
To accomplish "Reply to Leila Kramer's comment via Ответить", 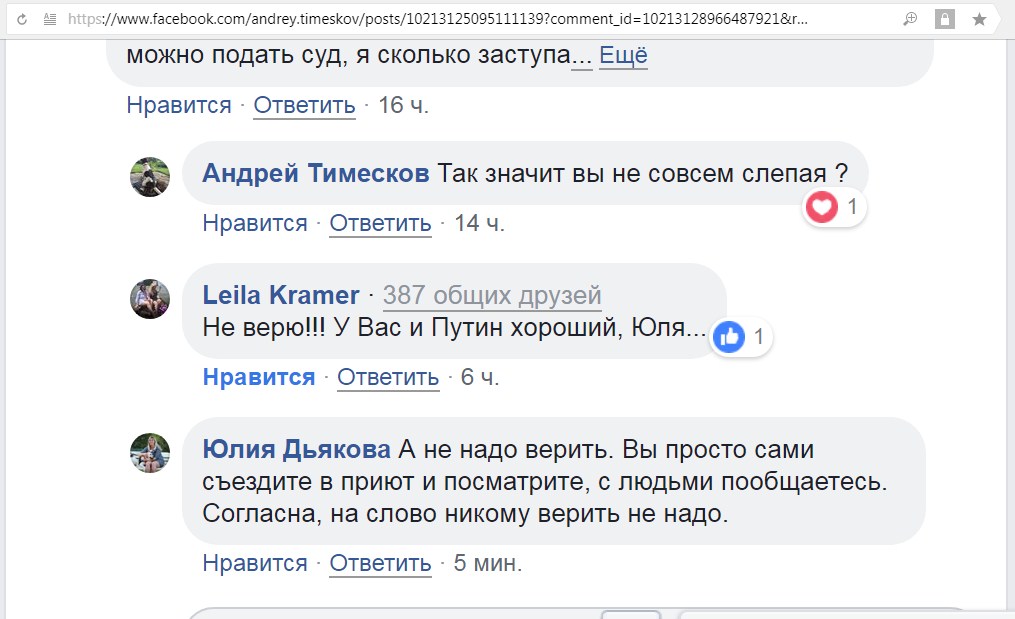I will pos(388,377).
